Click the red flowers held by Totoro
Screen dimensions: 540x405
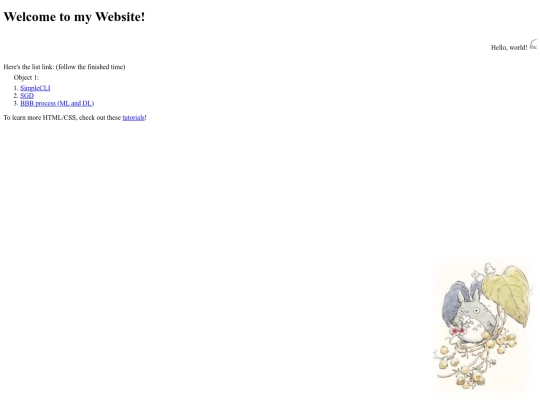[458, 331]
